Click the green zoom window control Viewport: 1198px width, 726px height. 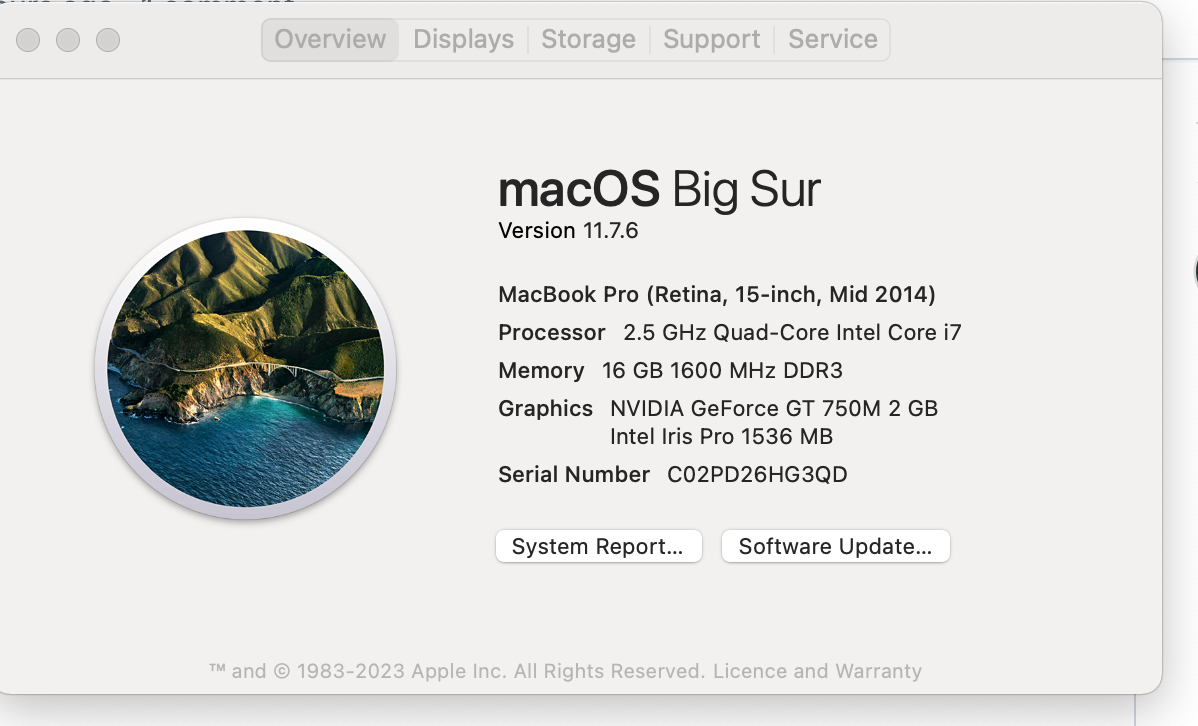(106, 40)
